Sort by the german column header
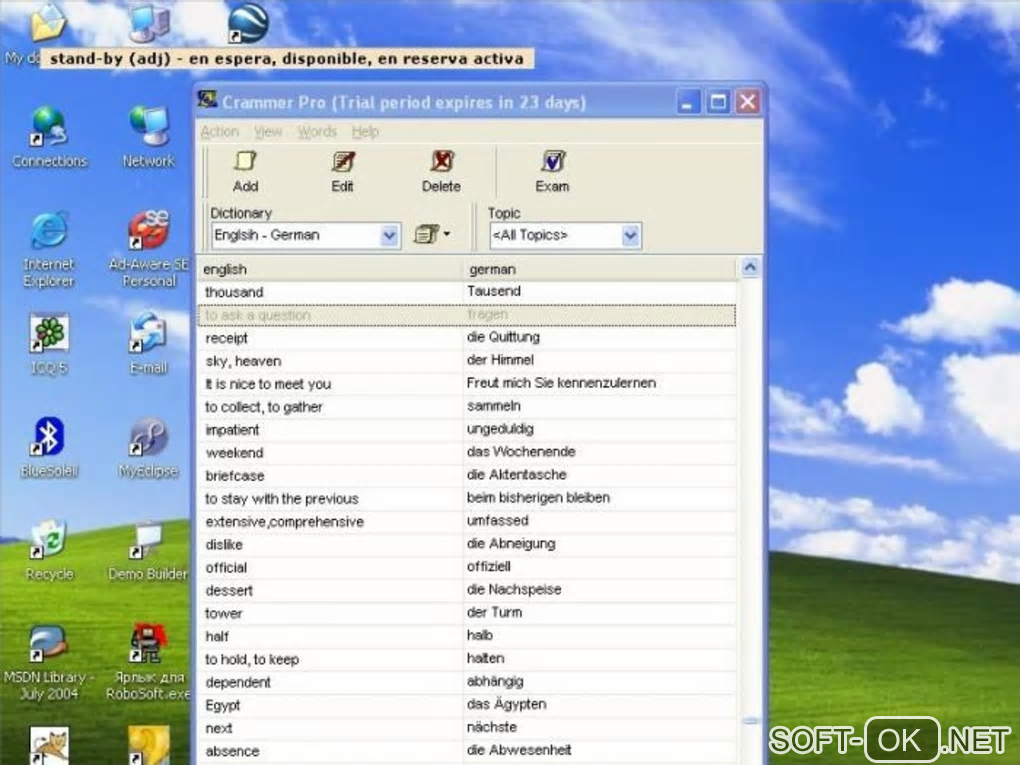This screenshot has width=1020, height=765. click(600, 269)
